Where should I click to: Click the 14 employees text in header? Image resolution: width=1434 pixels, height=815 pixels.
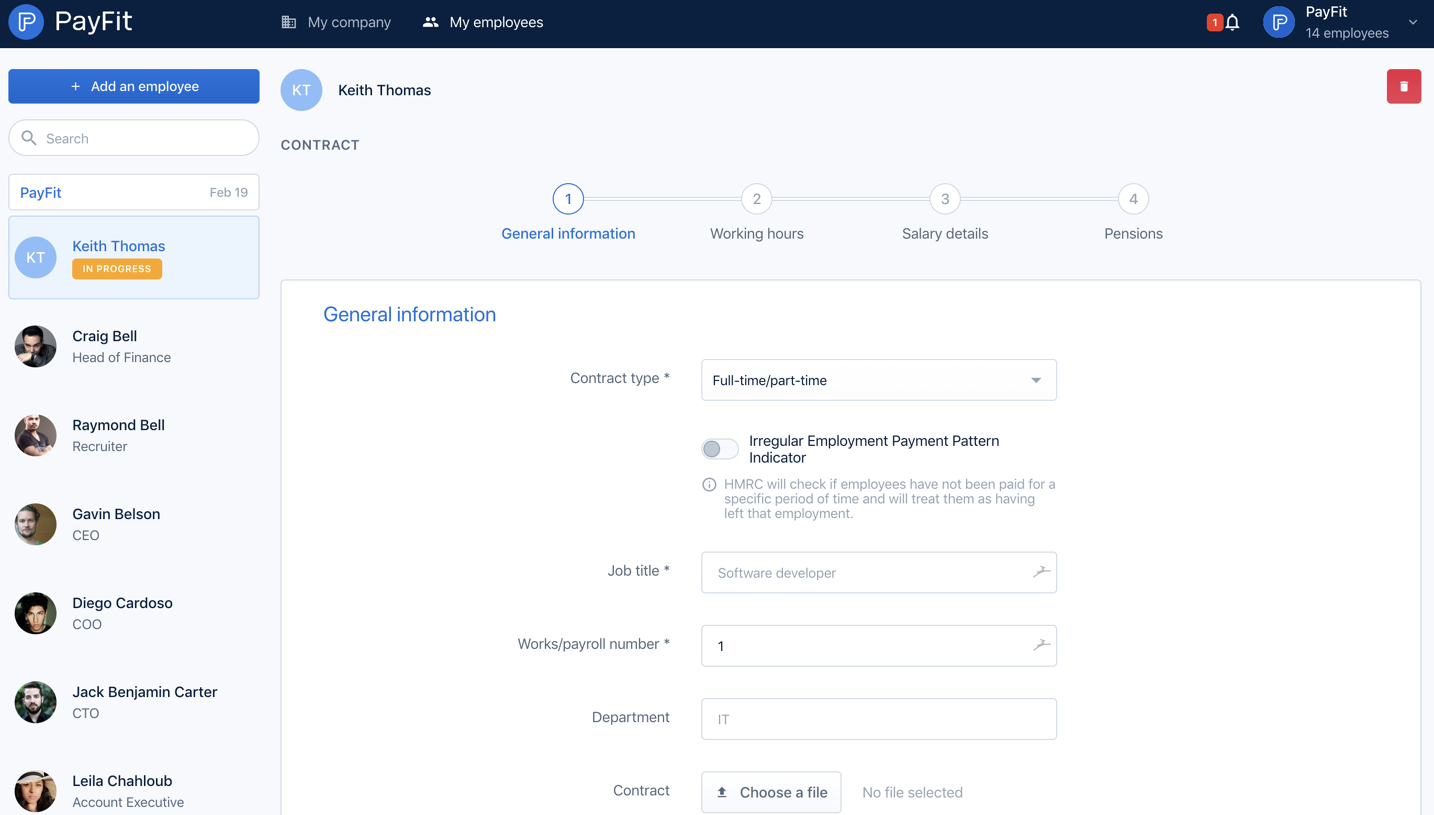(1347, 33)
